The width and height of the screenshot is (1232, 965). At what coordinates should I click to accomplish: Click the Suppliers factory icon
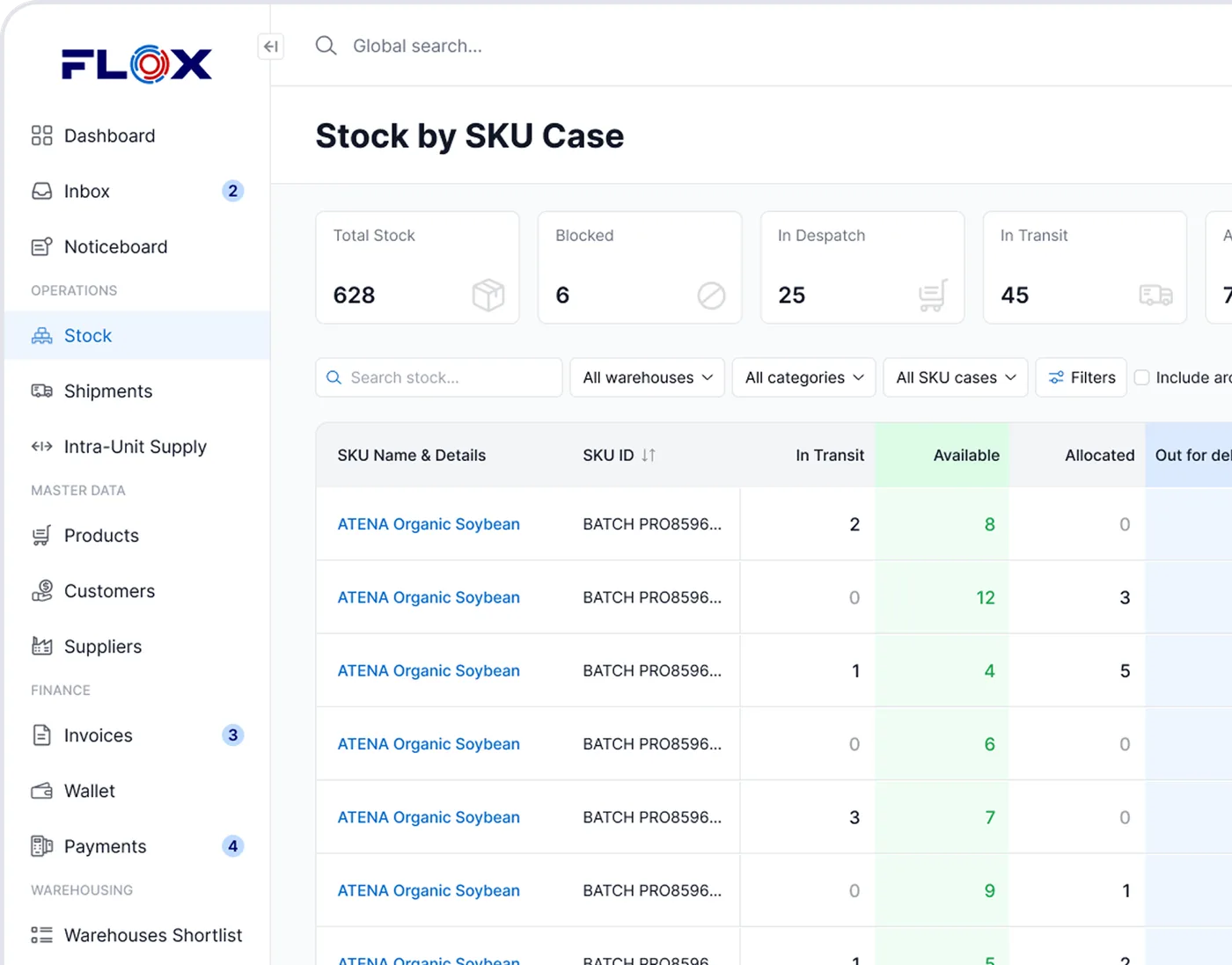click(41, 646)
